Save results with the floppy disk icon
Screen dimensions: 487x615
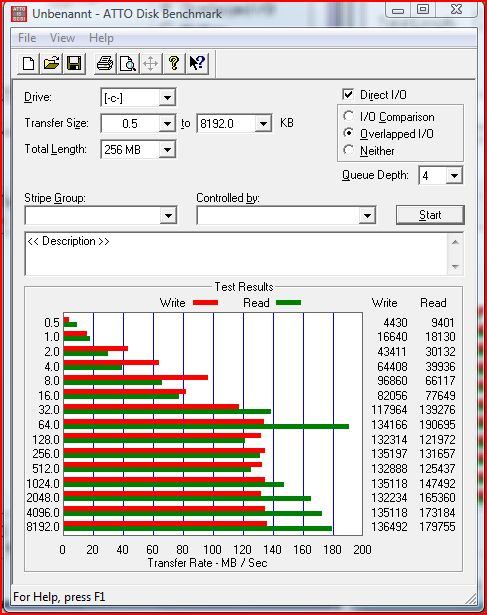pos(74,63)
